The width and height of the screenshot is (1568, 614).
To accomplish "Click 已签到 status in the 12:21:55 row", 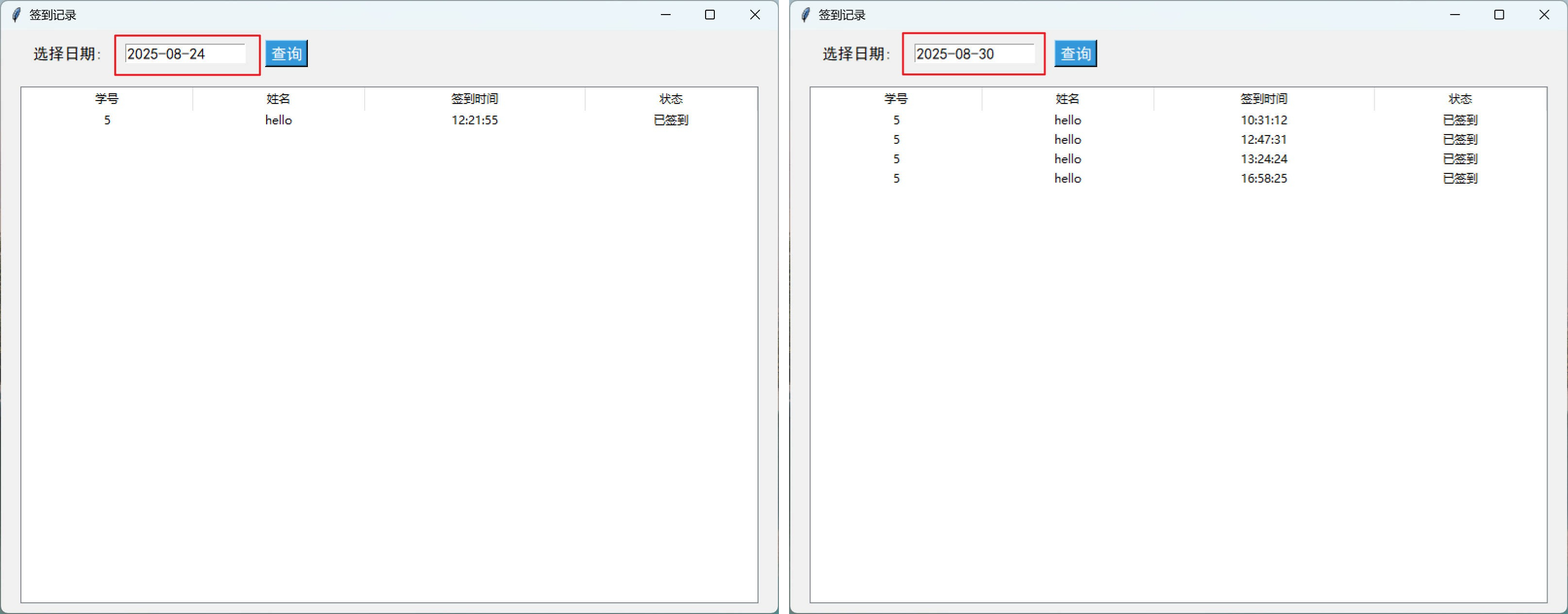I will (x=671, y=120).
